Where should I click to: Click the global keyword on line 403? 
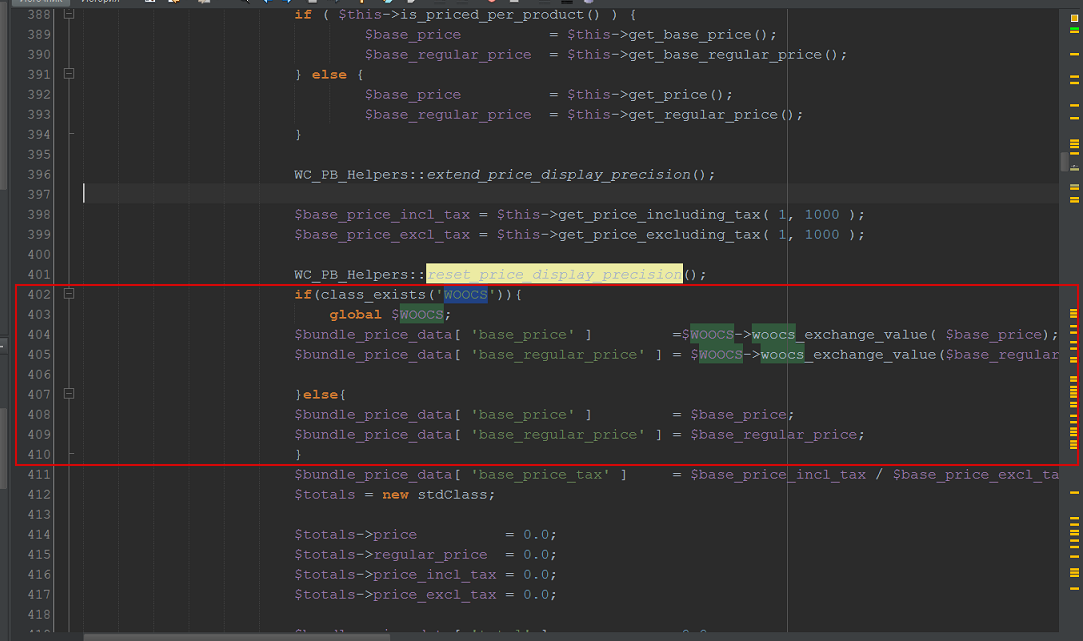pos(355,315)
